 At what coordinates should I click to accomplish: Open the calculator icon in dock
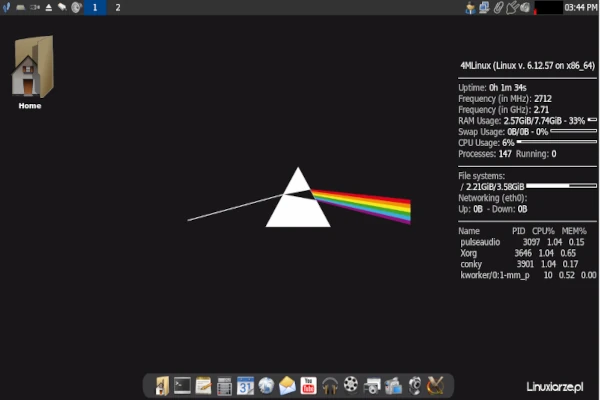(x=224, y=386)
